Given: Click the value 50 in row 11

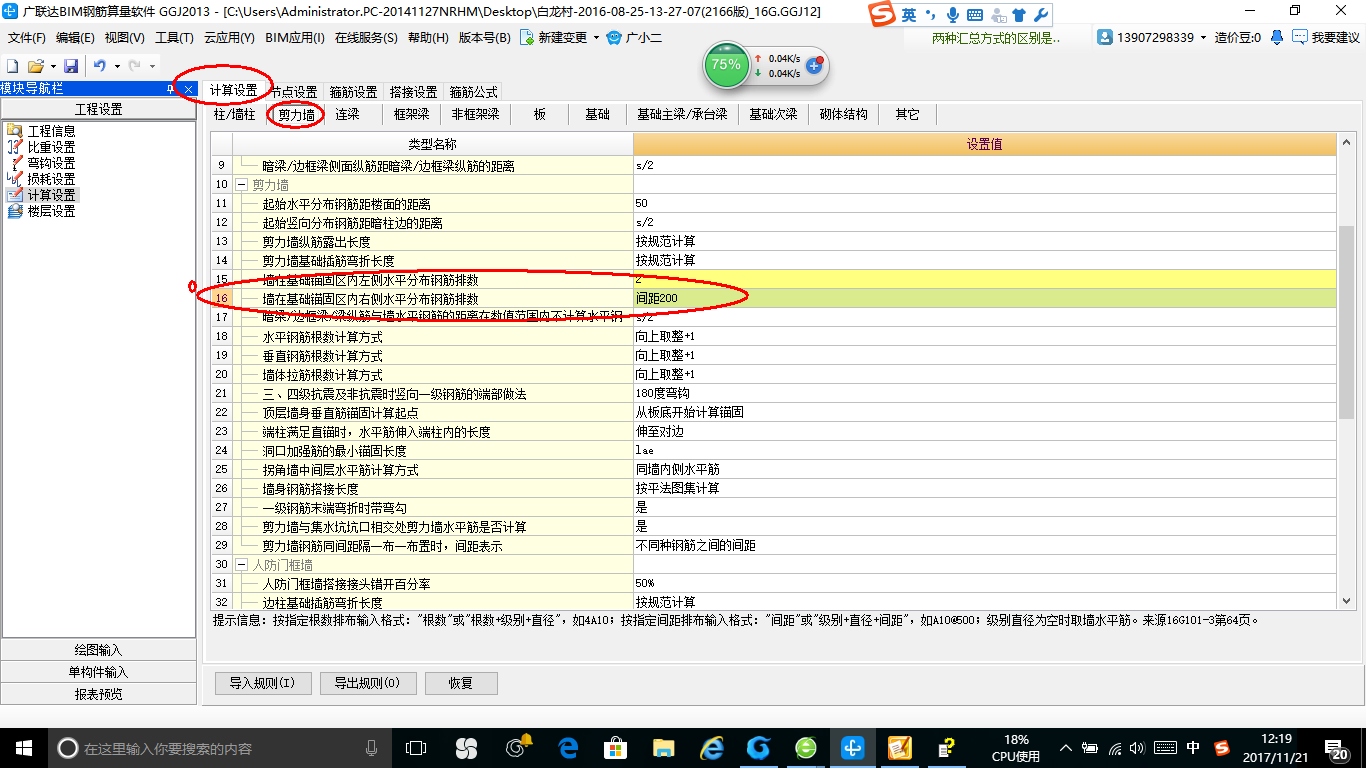Looking at the screenshot, I should pyautogui.click(x=985, y=204).
